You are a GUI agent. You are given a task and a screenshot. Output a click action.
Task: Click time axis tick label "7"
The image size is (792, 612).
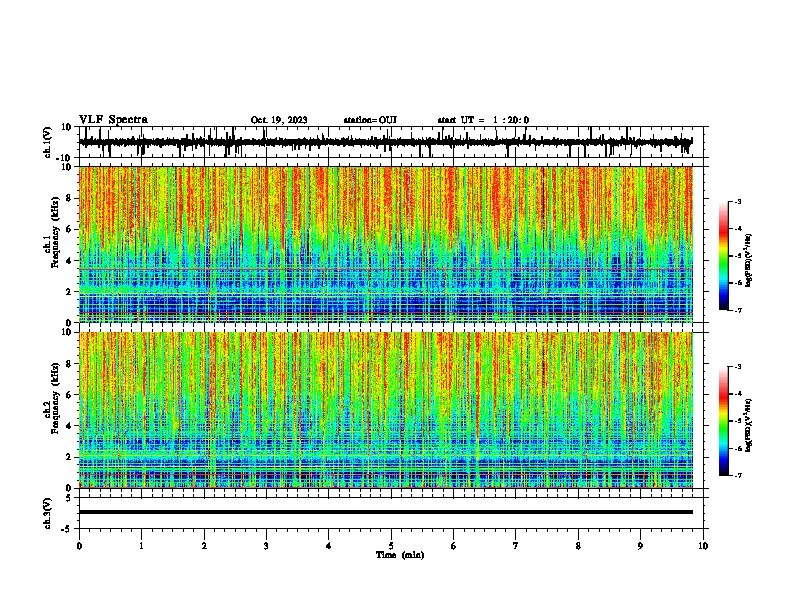[x=516, y=546]
